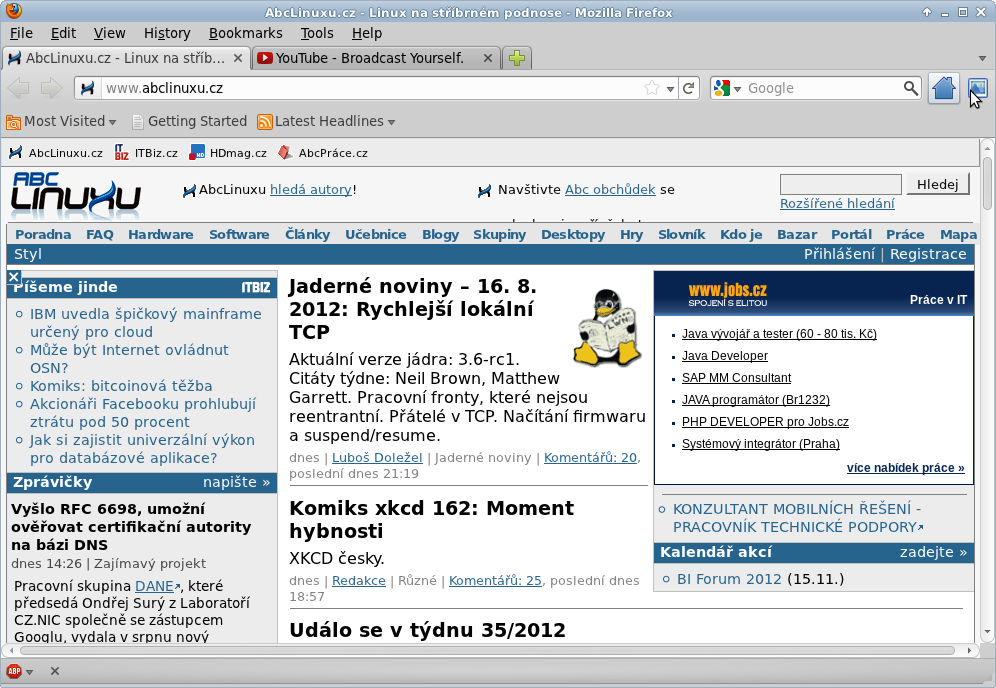Click the site favicon in address bar
Image resolution: width=996 pixels, height=688 pixels.
tap(88, 88)
